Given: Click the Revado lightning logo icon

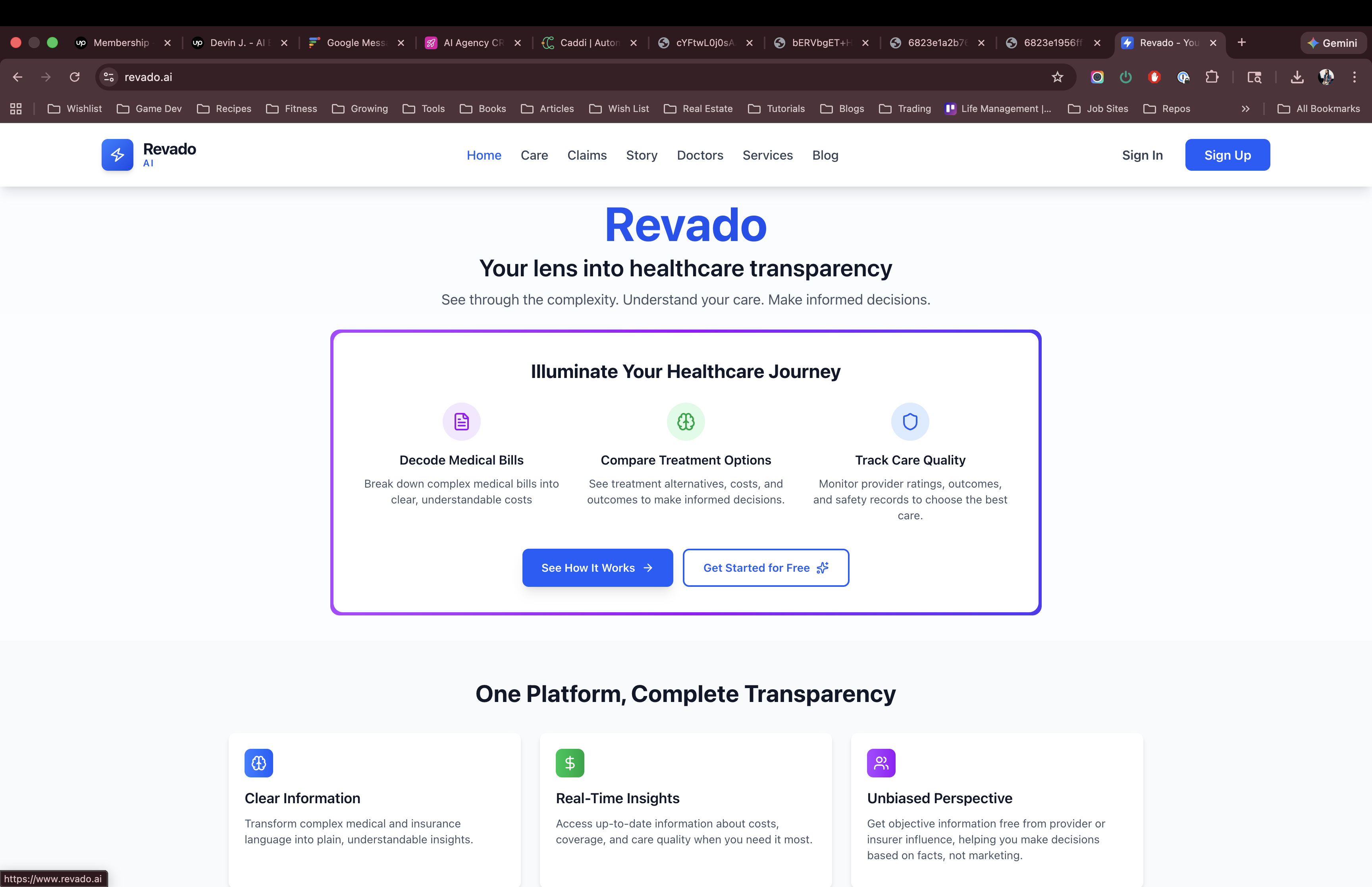Looking at the screenshot, I should [x=117, y=154].
